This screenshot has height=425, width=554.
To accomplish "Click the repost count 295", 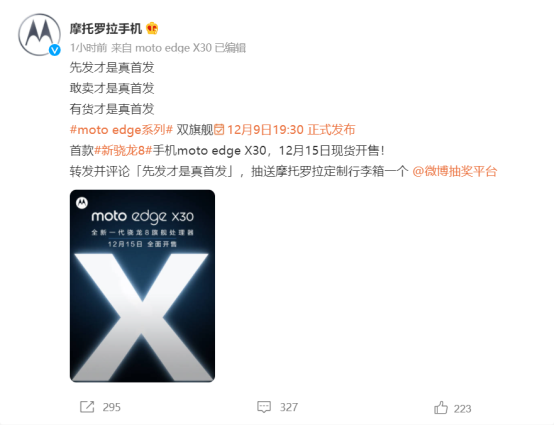I will click(112, 407).
